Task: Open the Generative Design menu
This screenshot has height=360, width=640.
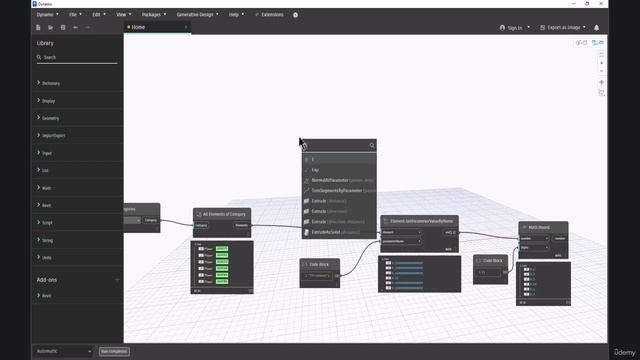Action: 197,15
